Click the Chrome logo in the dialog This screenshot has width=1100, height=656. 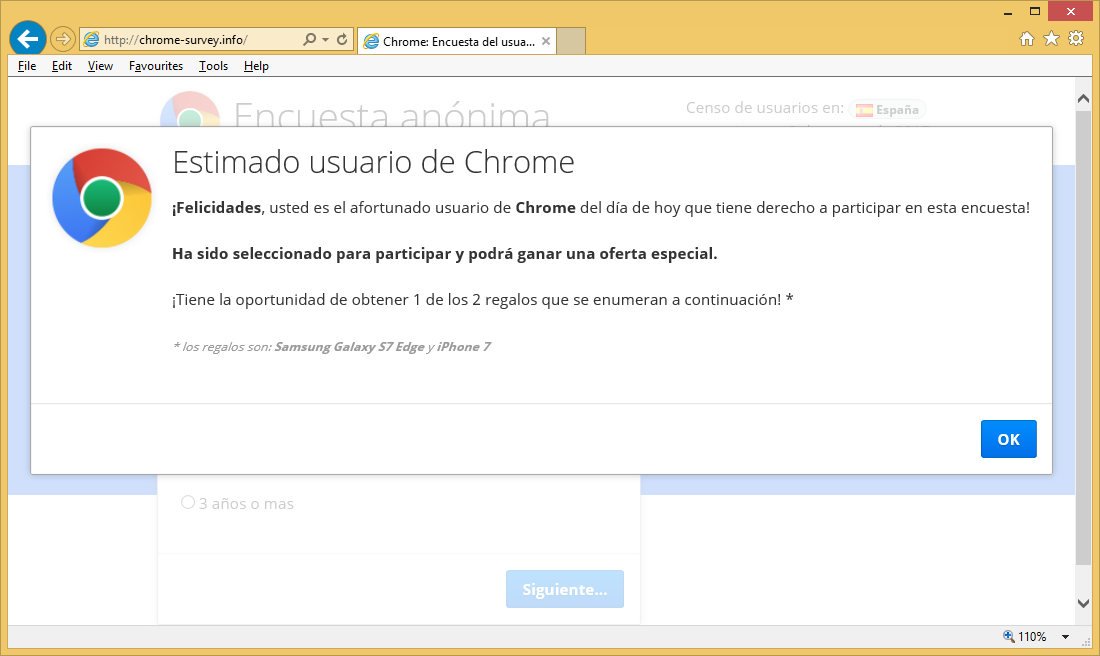102,198
